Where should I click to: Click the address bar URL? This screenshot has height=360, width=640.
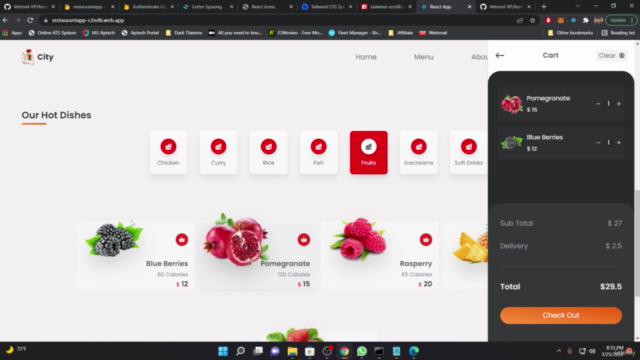pos(88,20)
